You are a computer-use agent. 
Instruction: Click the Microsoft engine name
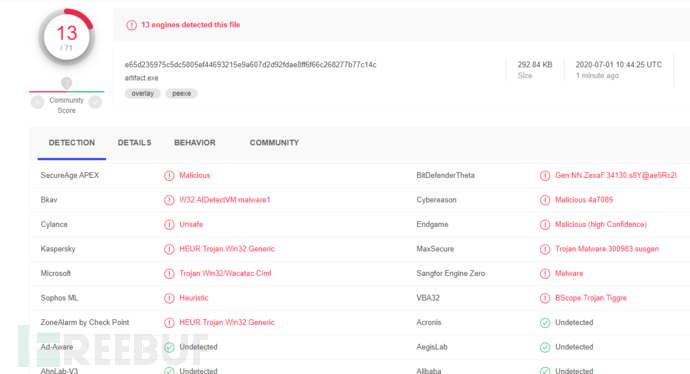pos(55,273)
